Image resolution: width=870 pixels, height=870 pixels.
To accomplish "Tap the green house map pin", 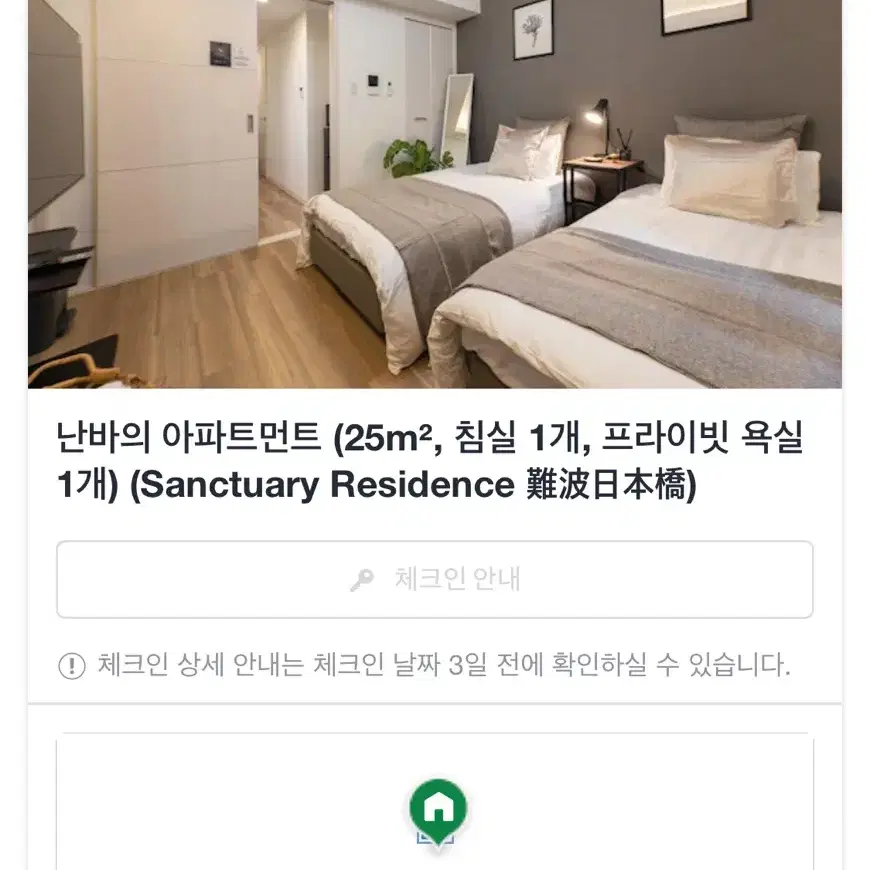I will [438, 812].
